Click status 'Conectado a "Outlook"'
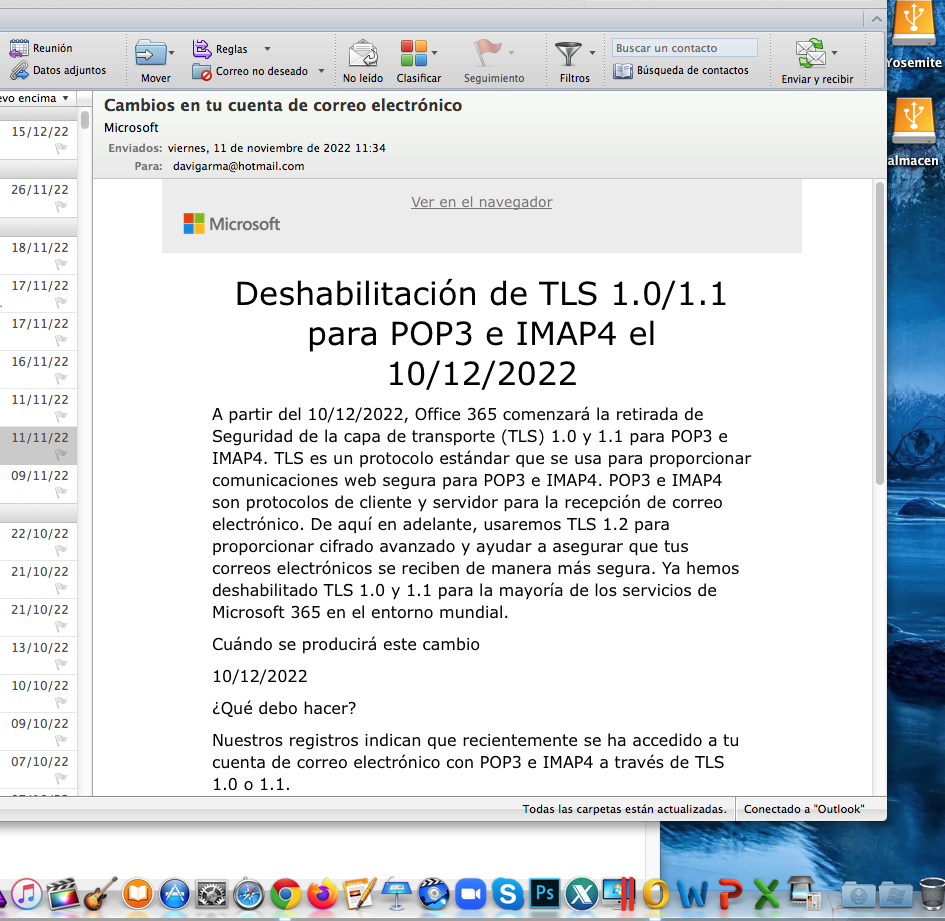This screenshot has height=921, width=945. (x=804, y=809)
